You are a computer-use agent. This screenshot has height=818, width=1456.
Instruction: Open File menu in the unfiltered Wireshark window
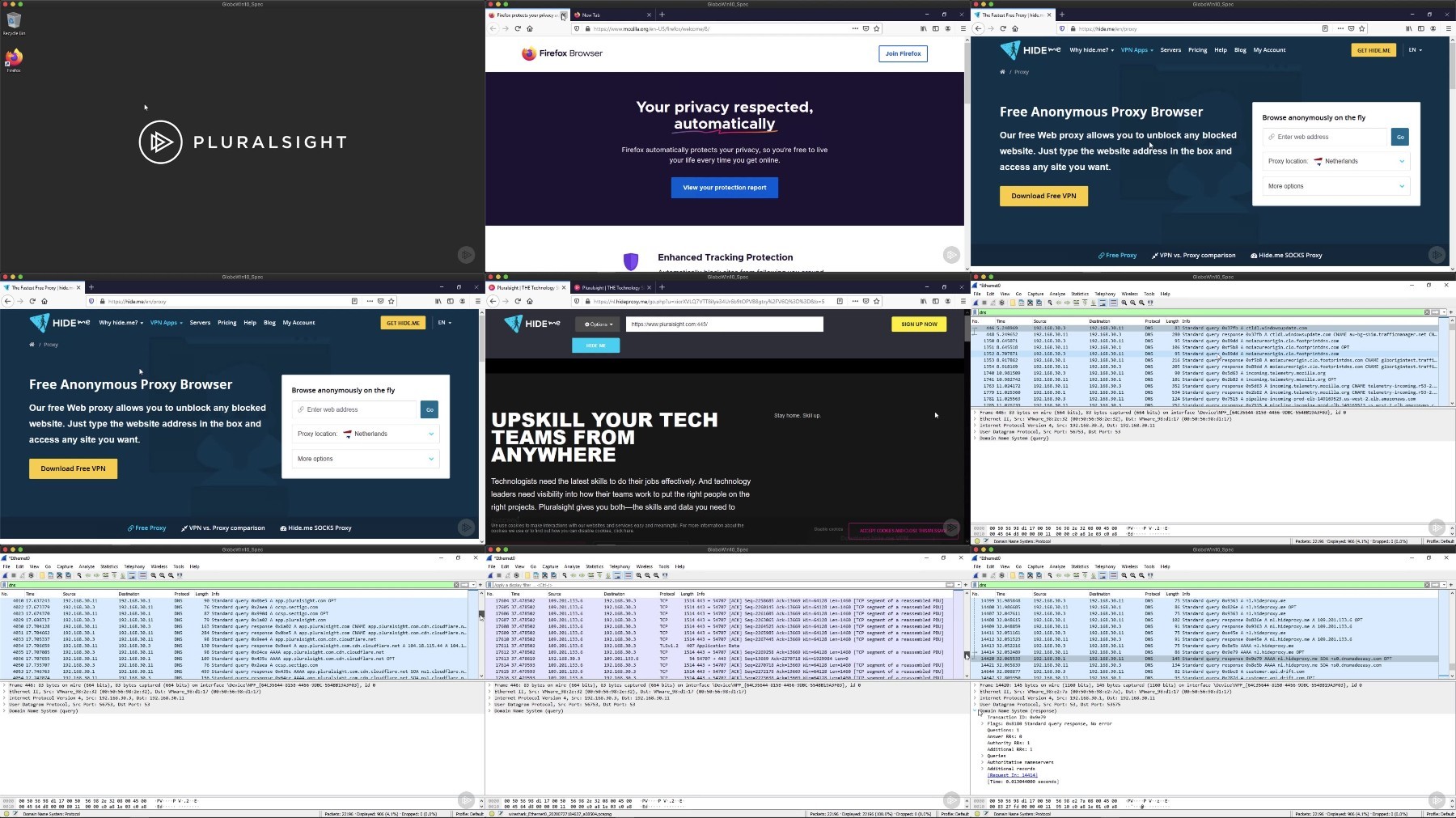492,566
